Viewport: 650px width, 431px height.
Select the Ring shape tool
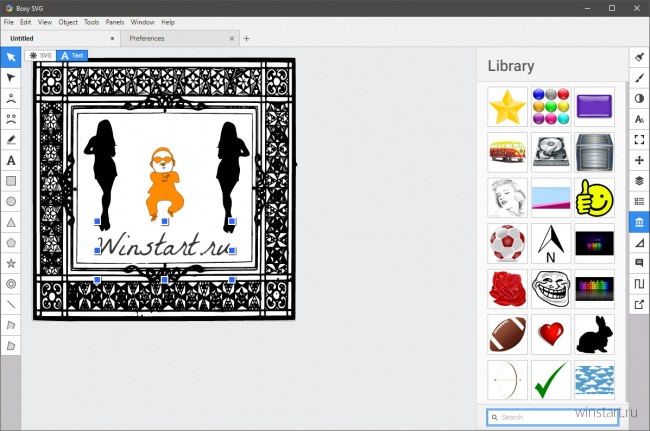tap(11, 284)
